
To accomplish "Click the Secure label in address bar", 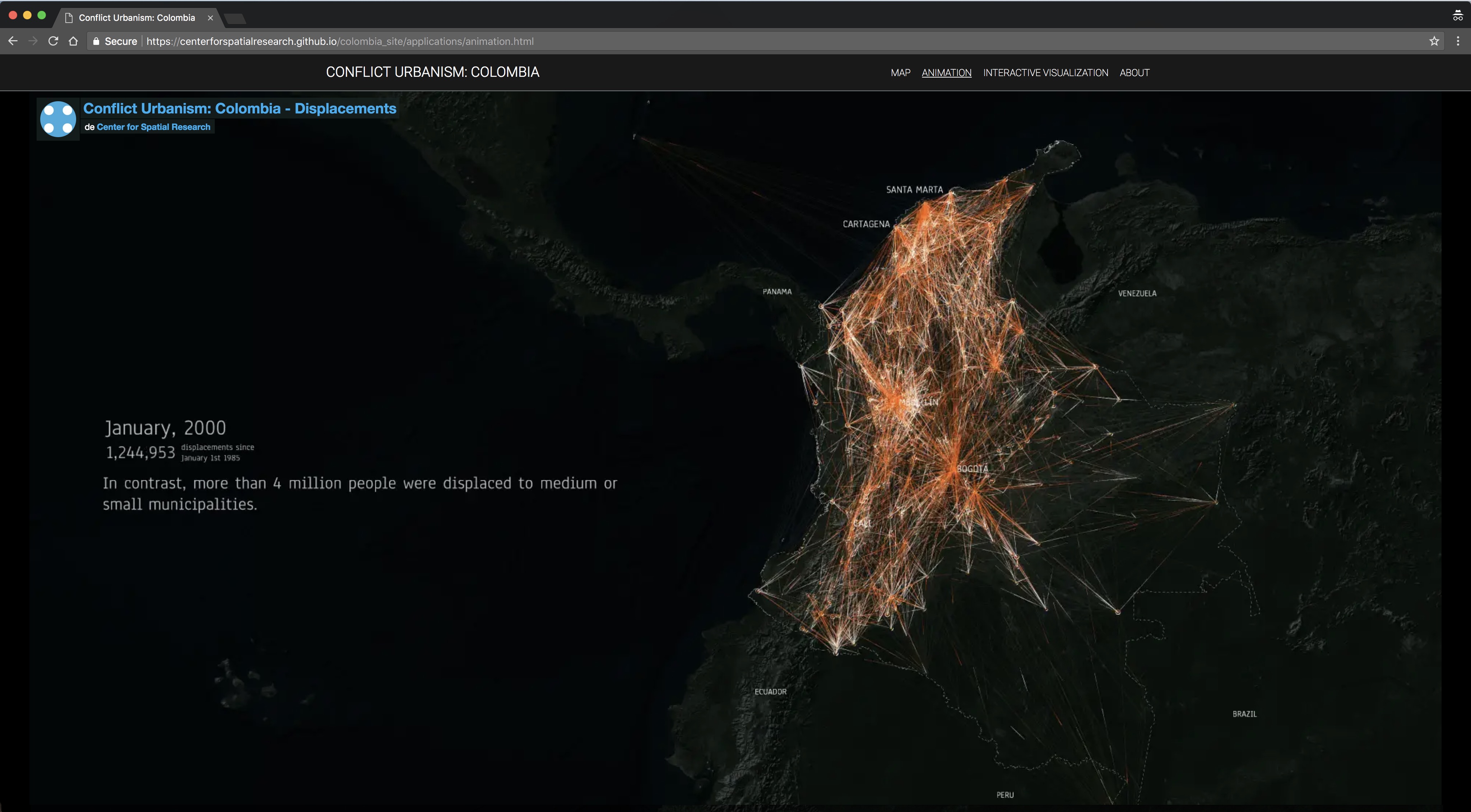I will pos(121,41).
